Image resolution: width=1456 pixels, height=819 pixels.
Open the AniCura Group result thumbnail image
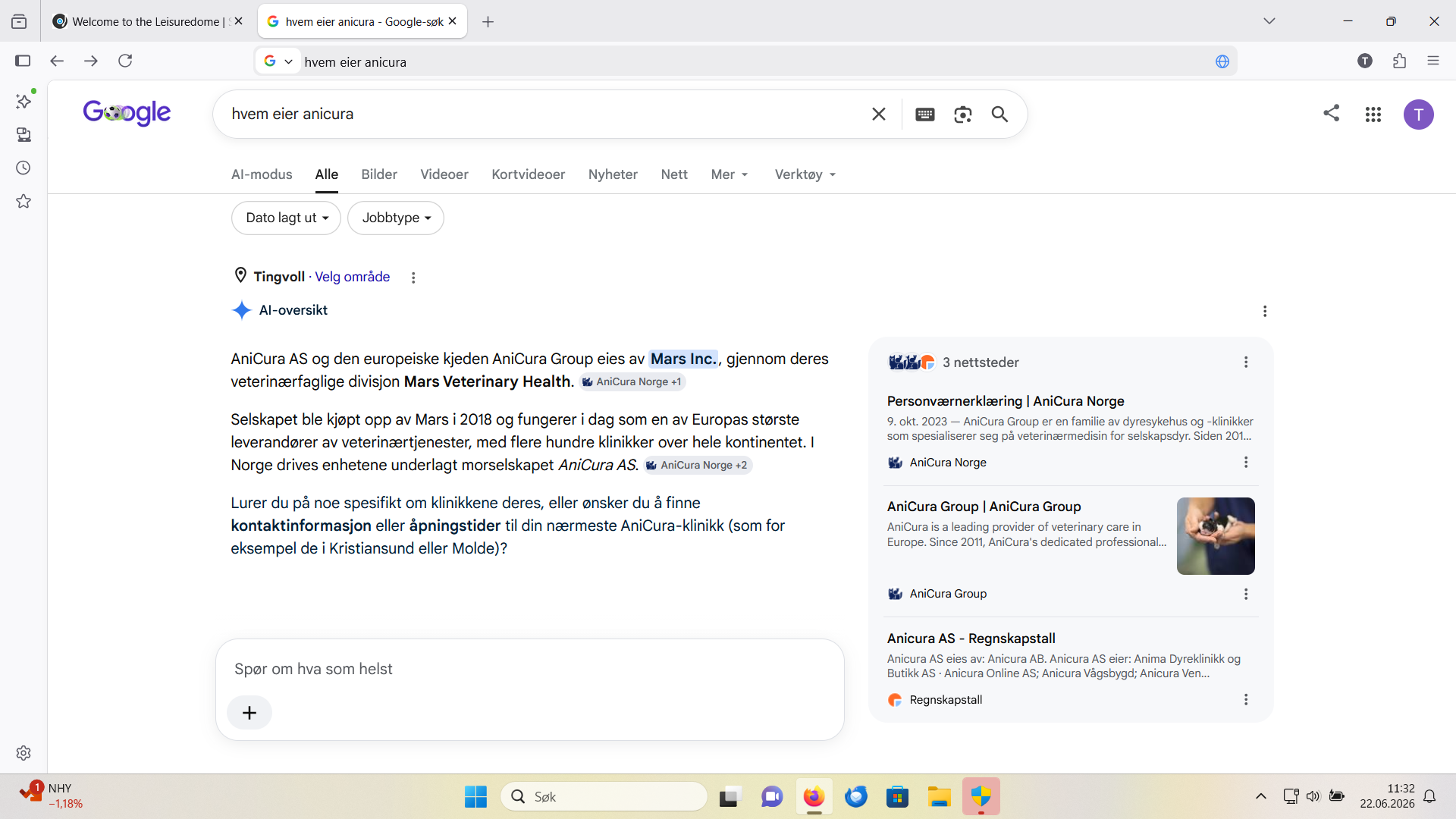tap(1216, 536)
